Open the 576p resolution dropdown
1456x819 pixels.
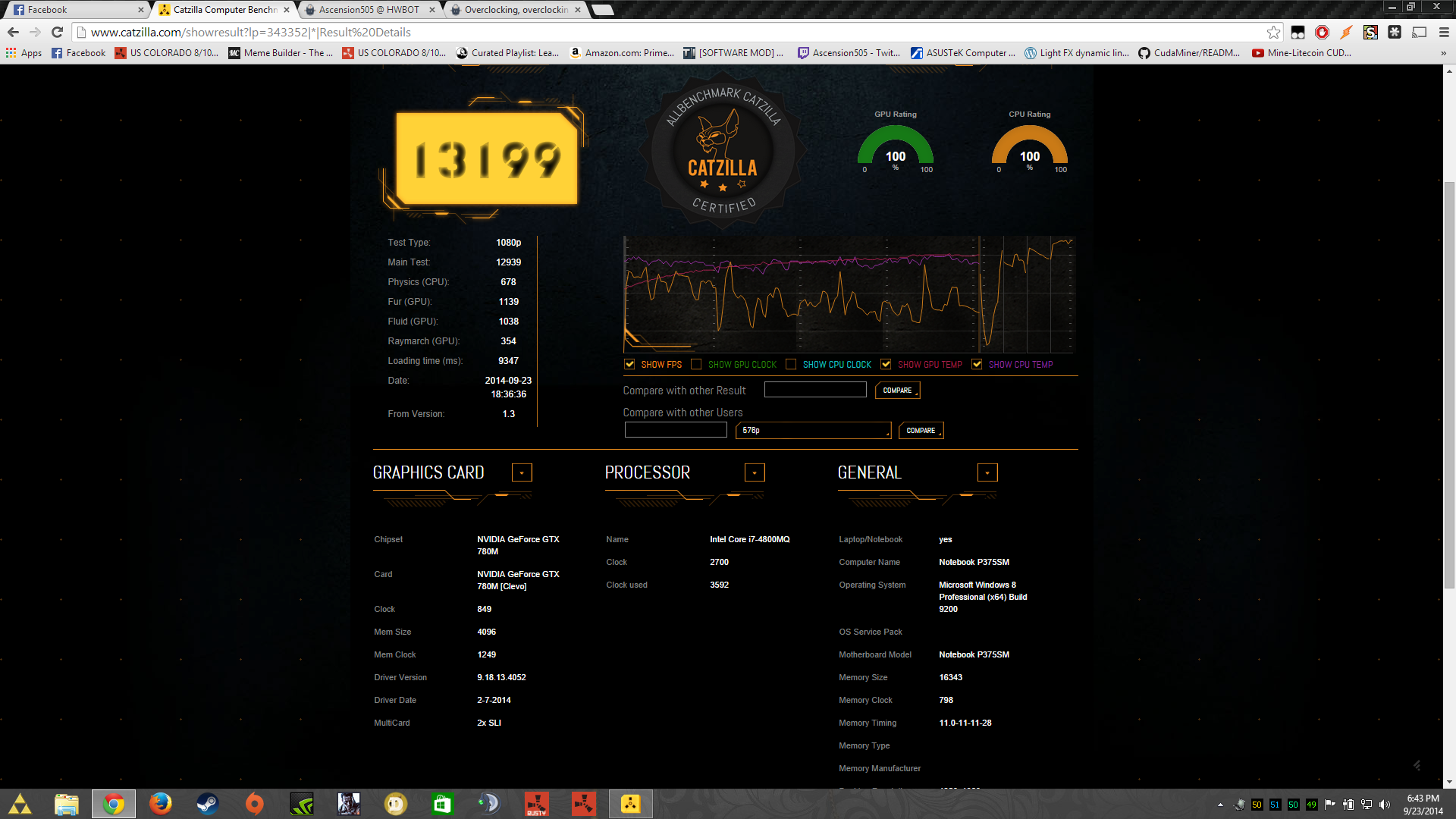(814, 430)
